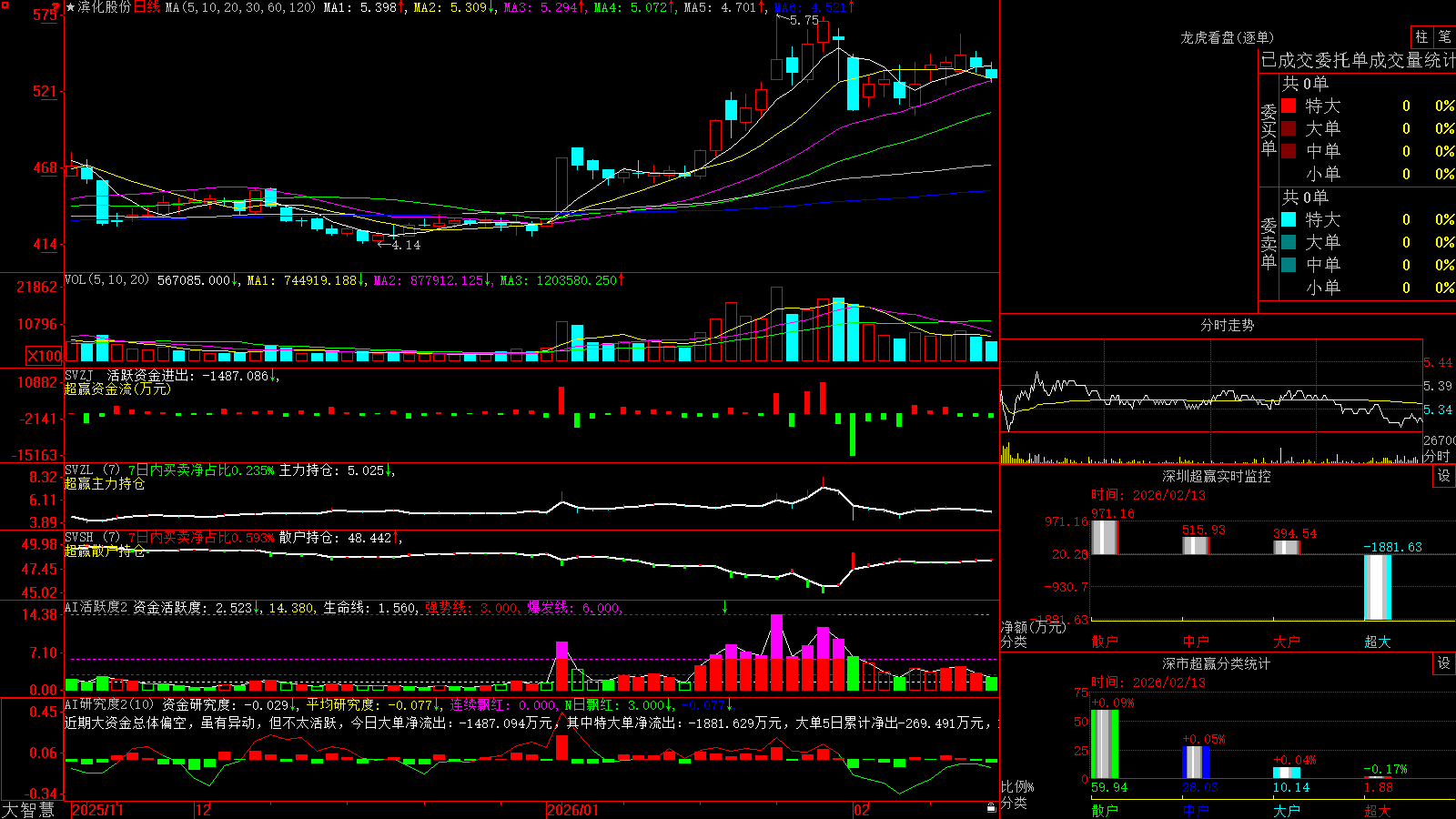
Task: Click 超赢资金流(万元) label
Action: click(x=117, y=389)
